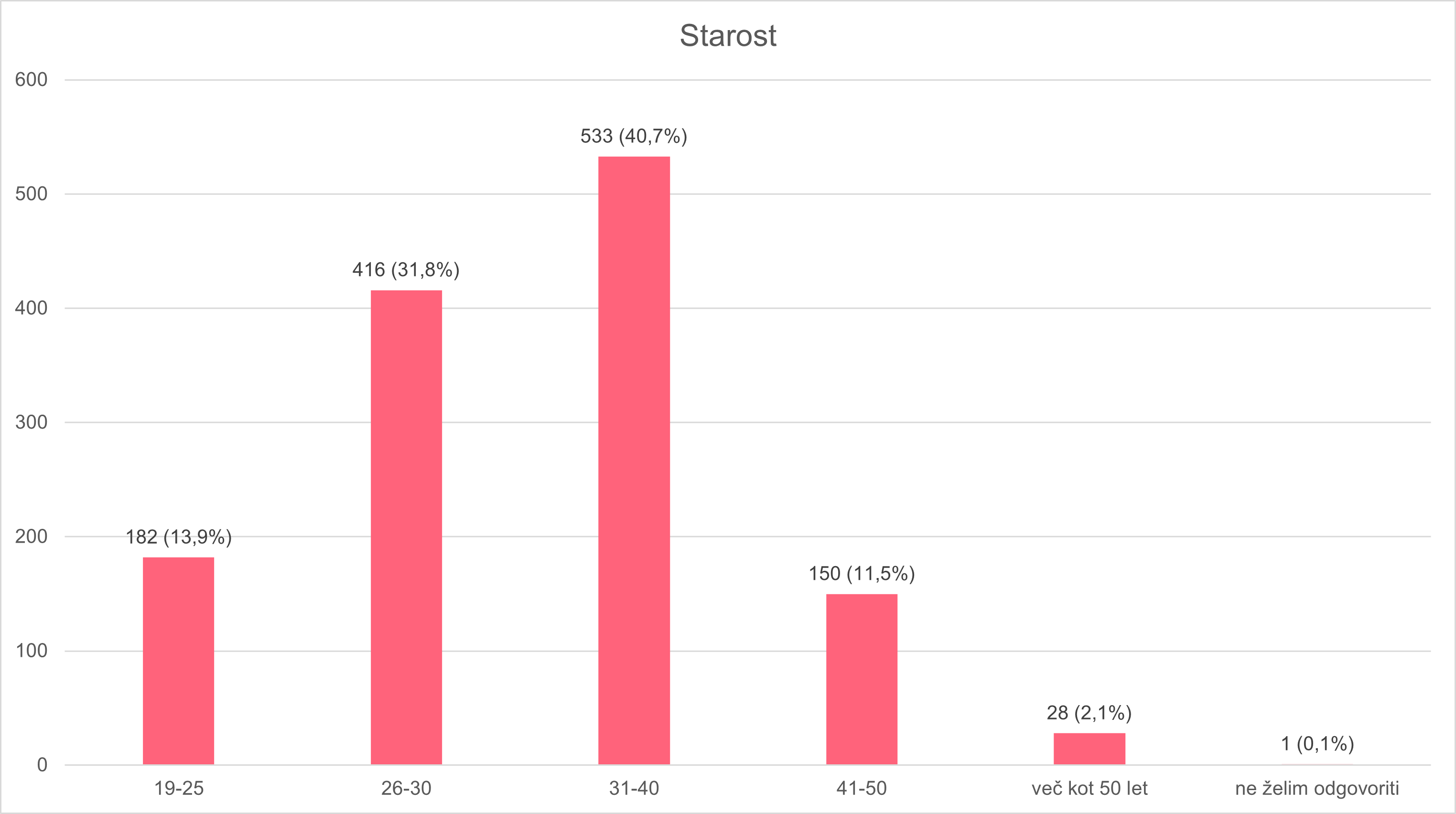Screen dimensions: 1456x814
Task: Select the bar for age group 19-25
Action: click(x=178, y=660)
